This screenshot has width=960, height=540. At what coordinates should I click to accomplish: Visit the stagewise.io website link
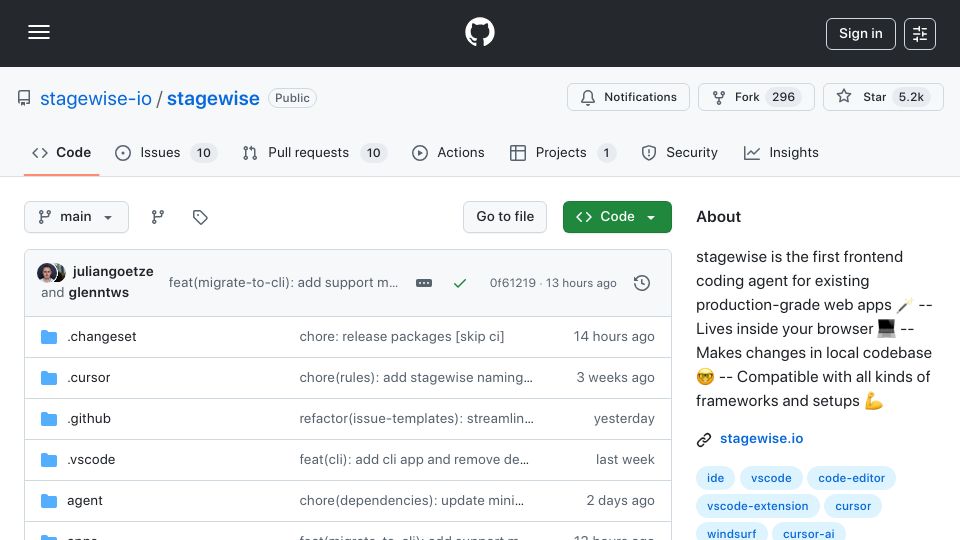762,439
